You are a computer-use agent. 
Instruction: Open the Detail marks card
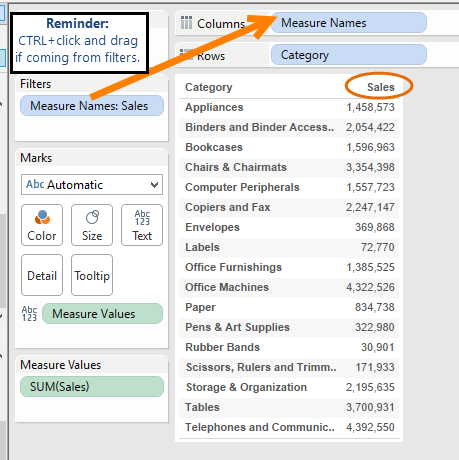click(42, 275)
